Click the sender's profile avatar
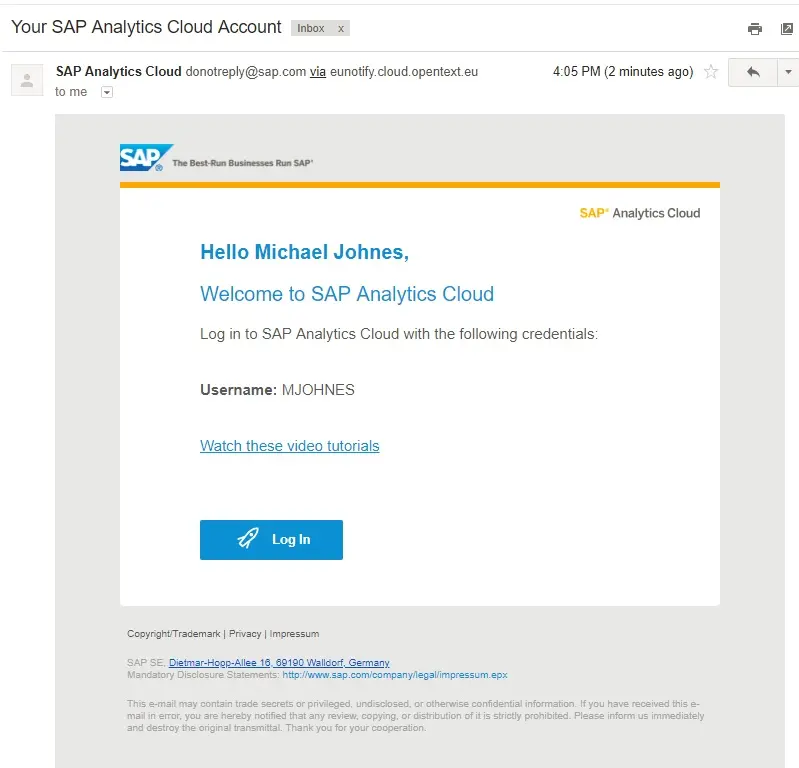The width and height of the screenshot is (799, 768). click(x=27, y=80)
